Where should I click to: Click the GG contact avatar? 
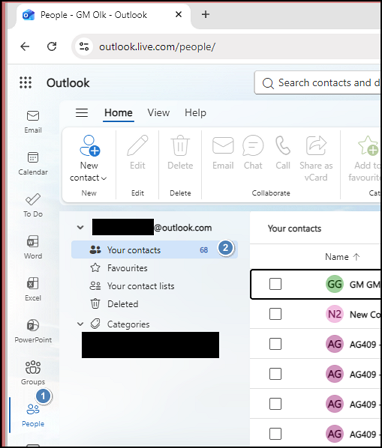click(334, 284)
